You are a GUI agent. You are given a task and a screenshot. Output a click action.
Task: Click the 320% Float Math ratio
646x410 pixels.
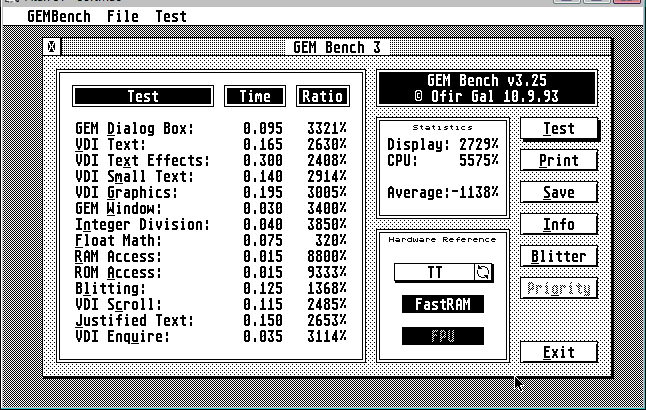tap(331, 241)
